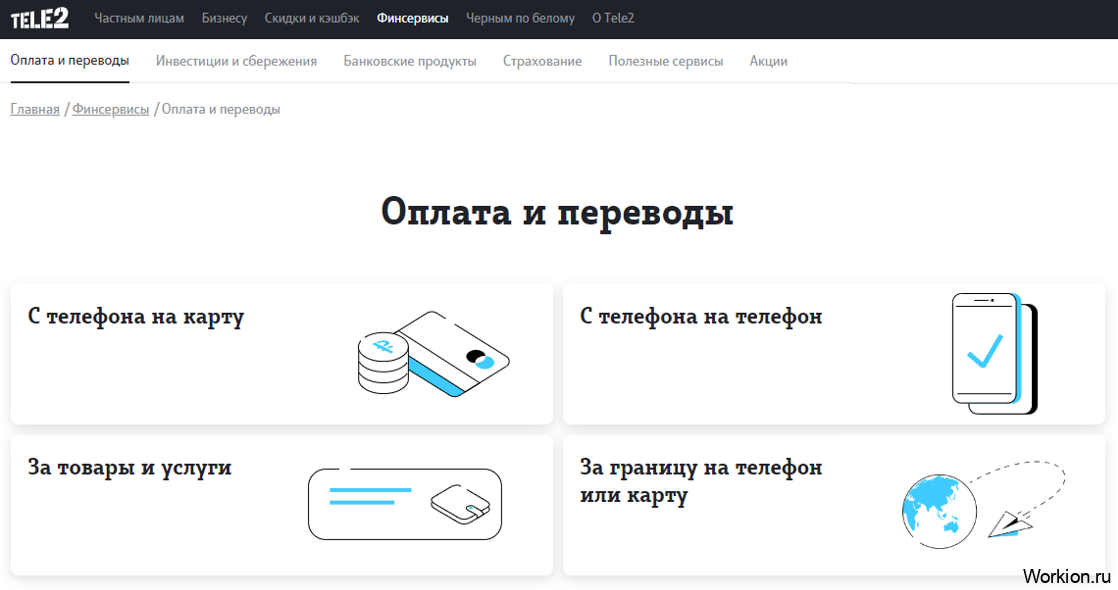Open the С телефона на карту card title
The height and width of the screenshot is (590, 1118).
135,316
